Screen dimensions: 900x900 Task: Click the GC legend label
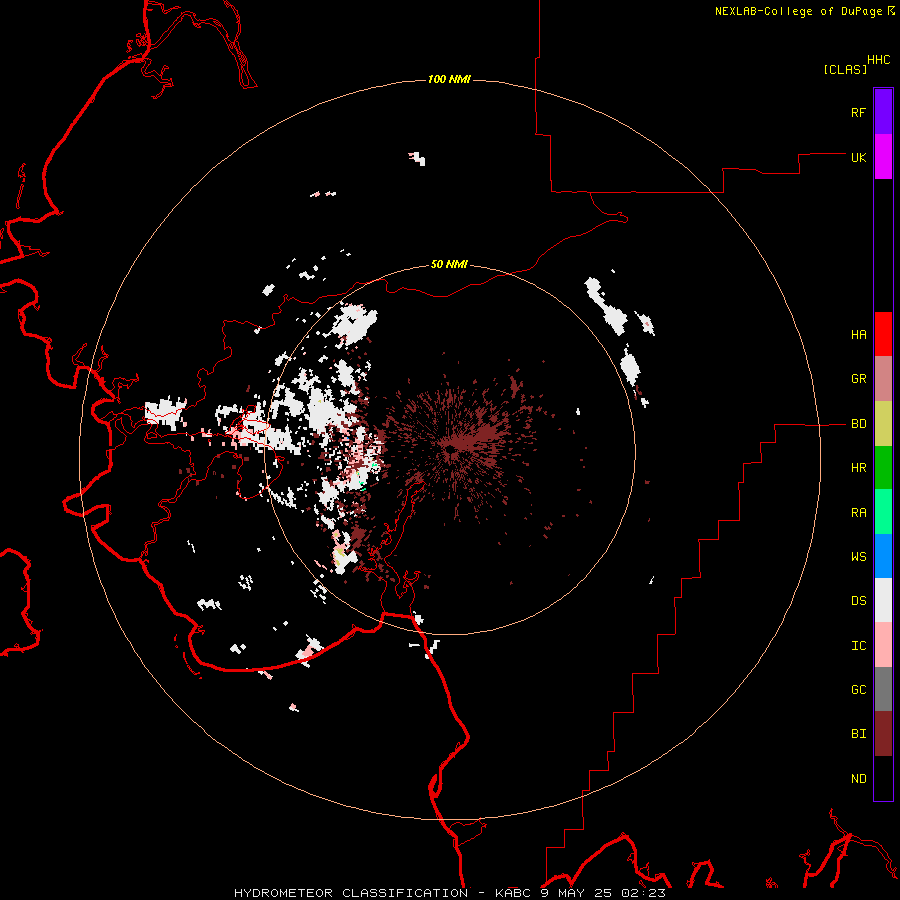(x=858, y=690)
